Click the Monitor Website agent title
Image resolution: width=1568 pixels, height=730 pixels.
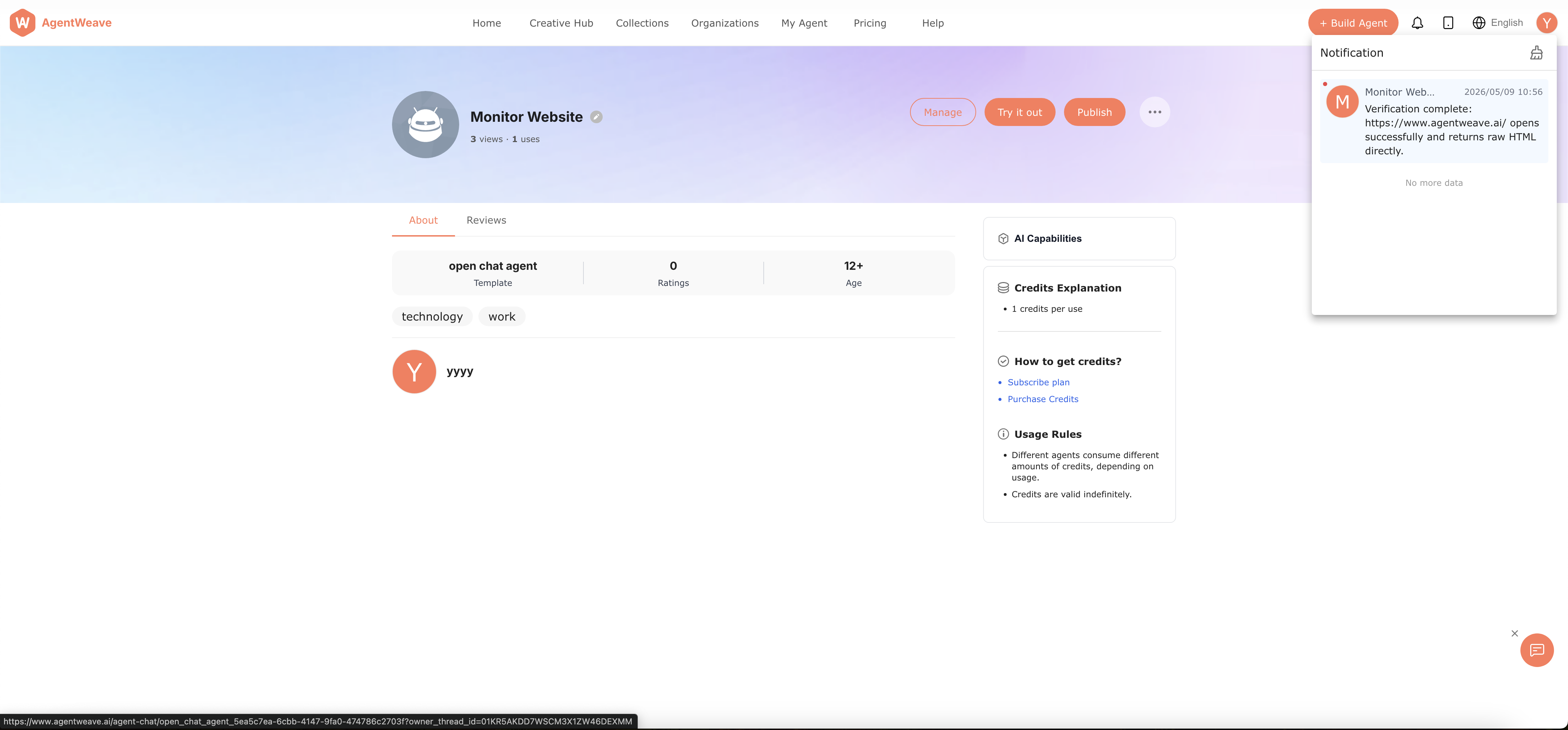[x=526, y=117]
